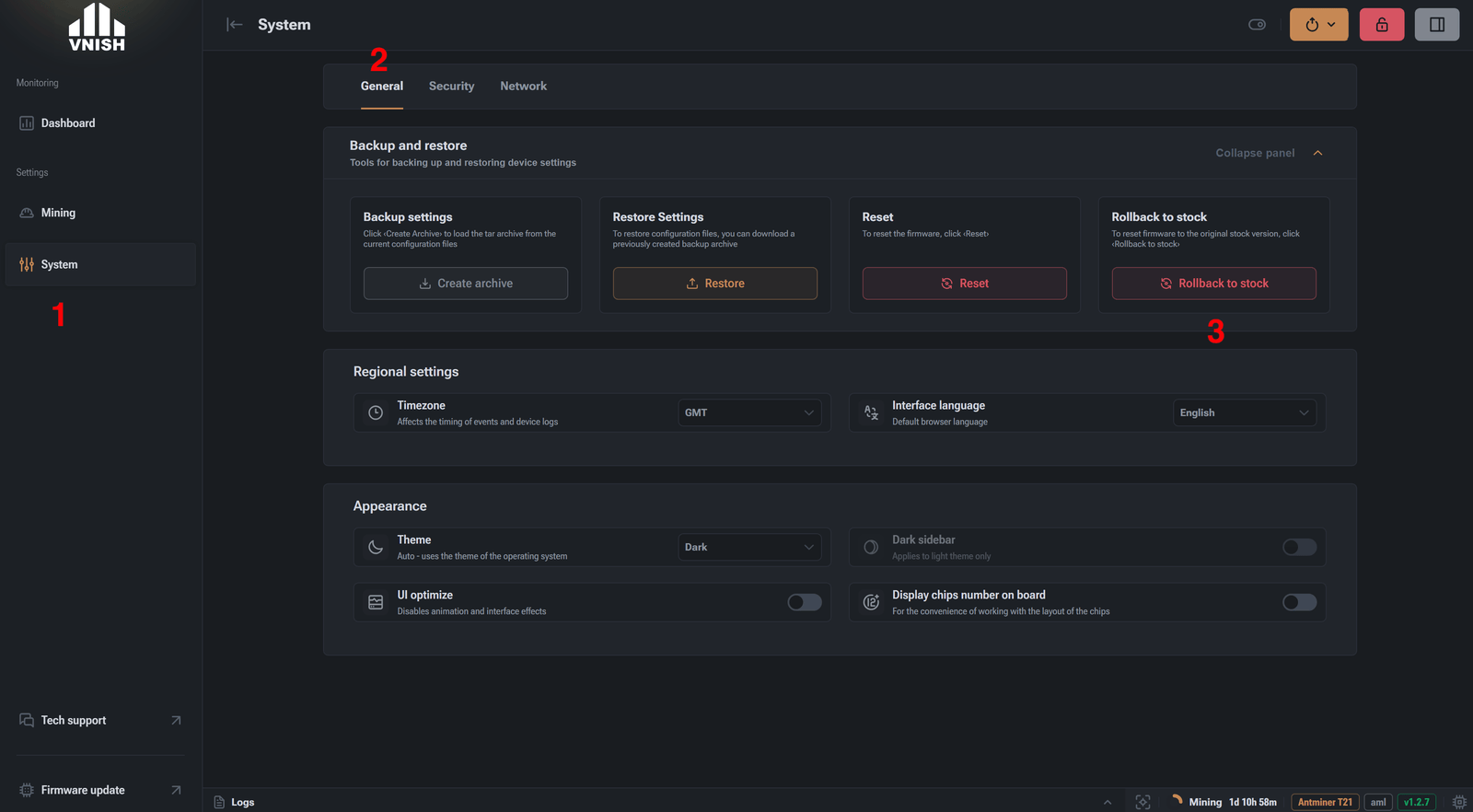
Task: Click the Mining hard-hat icon in sidebar
Action: tap(27, 213)
